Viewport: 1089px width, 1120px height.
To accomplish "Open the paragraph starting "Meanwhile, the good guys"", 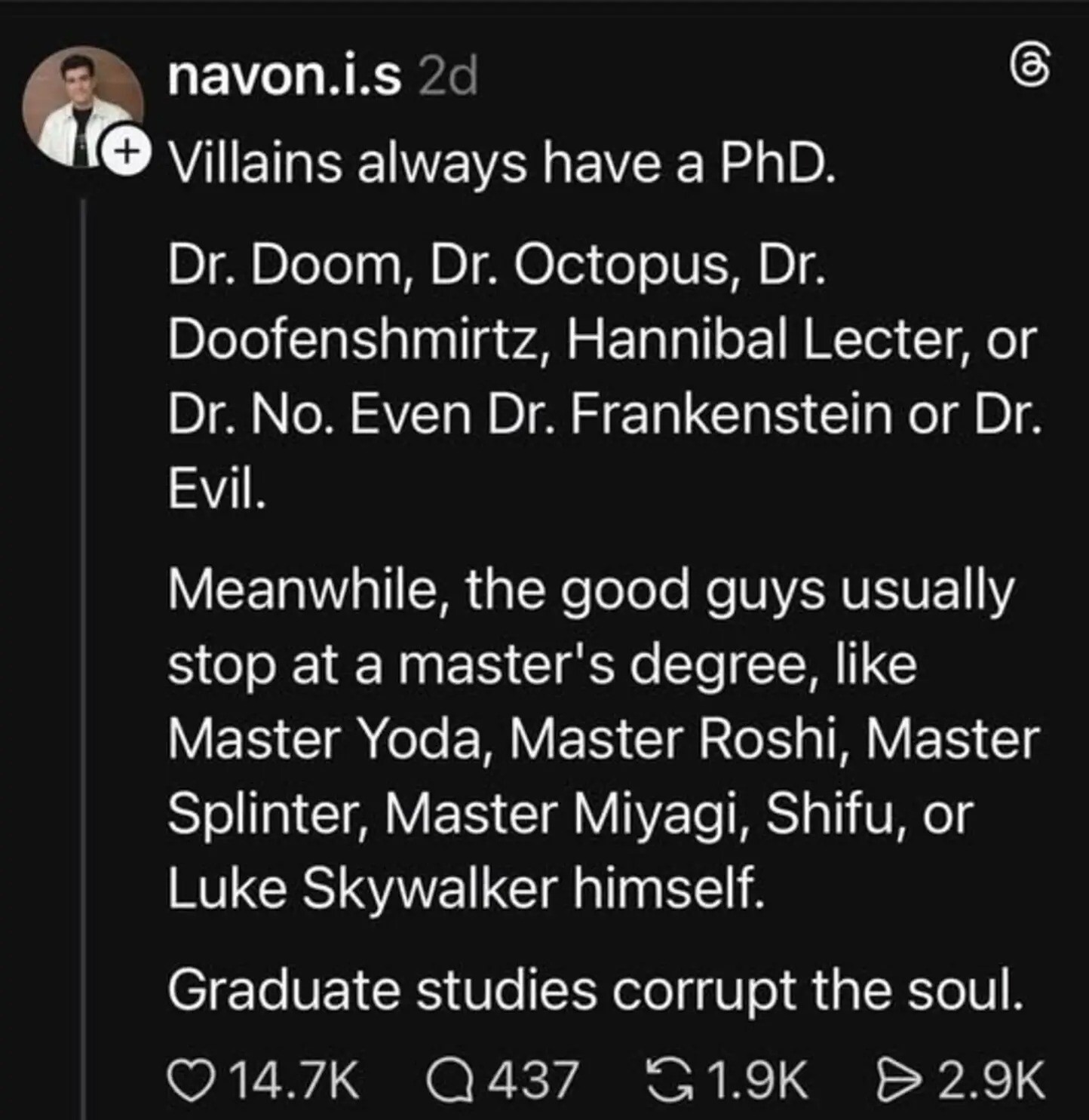I will pyautogui.click(x=604, y=738).
